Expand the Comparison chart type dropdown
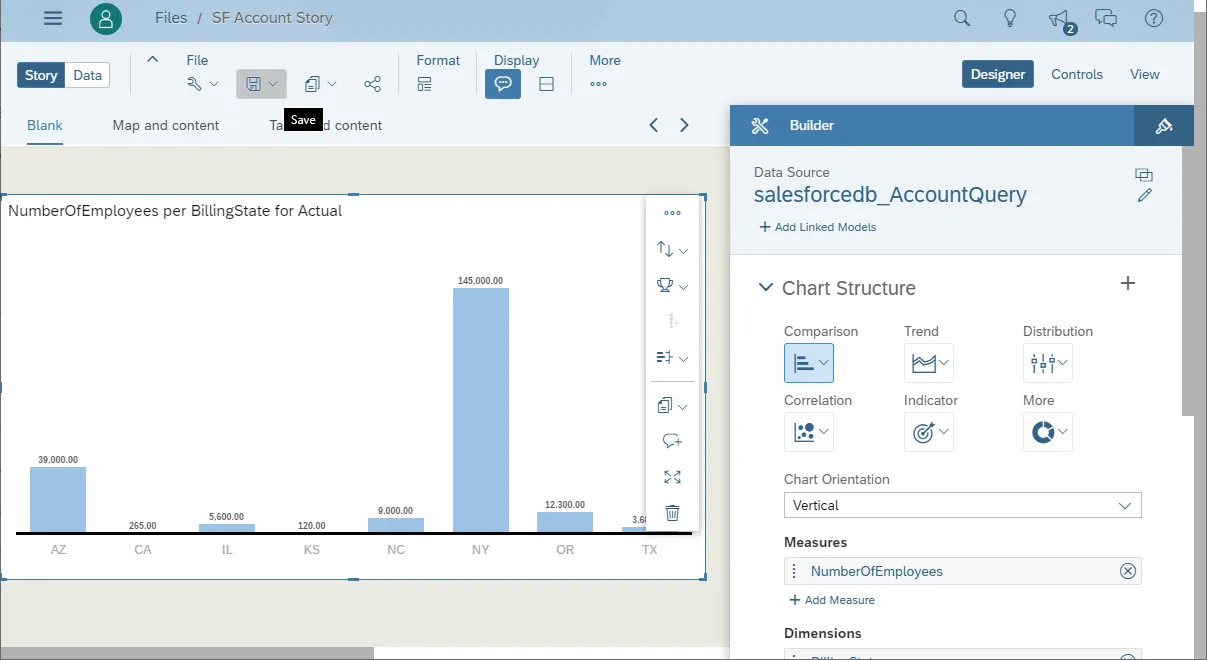This screenshot has width=1207, height=660. [824, 363]
